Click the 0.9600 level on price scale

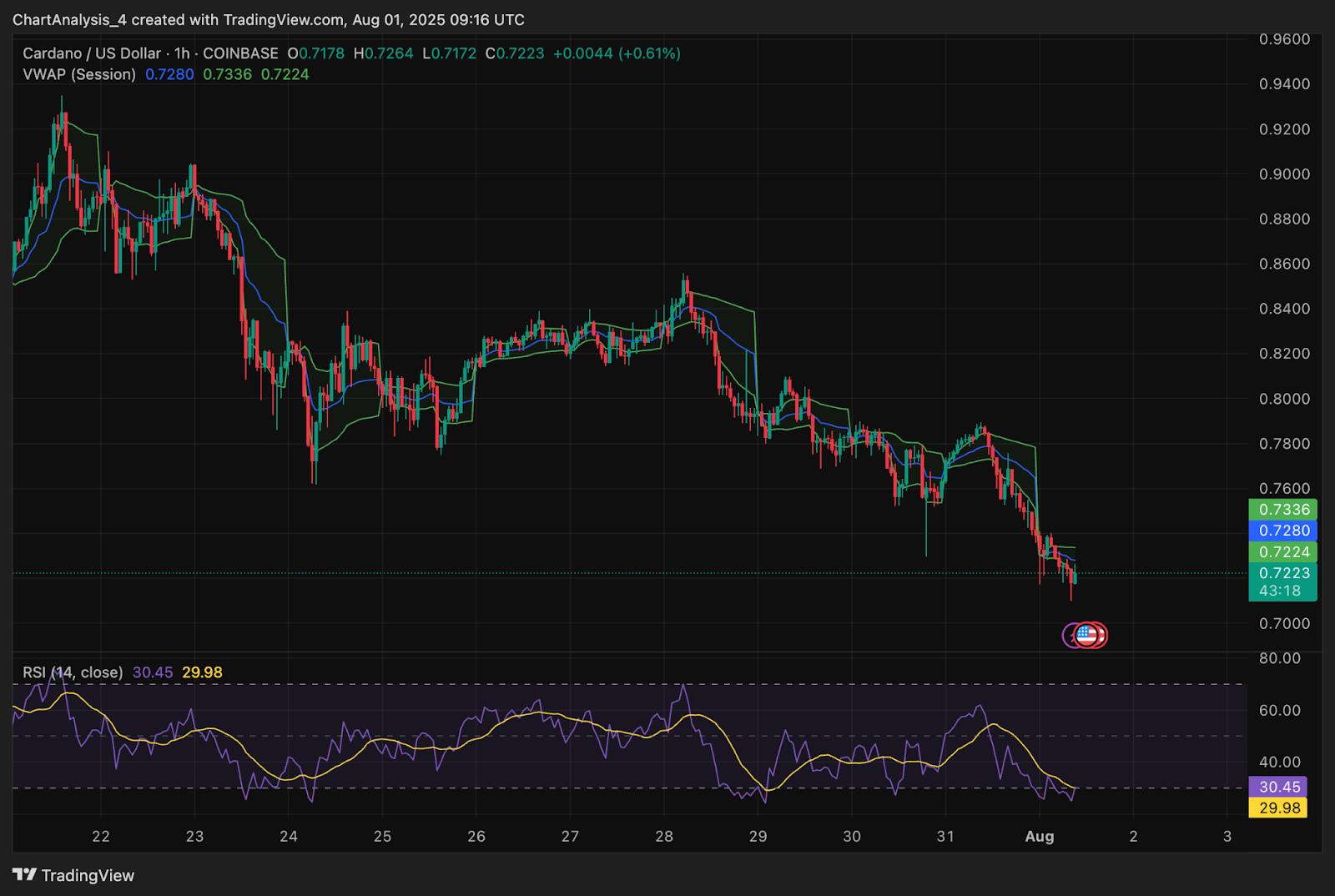click(x=1284, y=39)
